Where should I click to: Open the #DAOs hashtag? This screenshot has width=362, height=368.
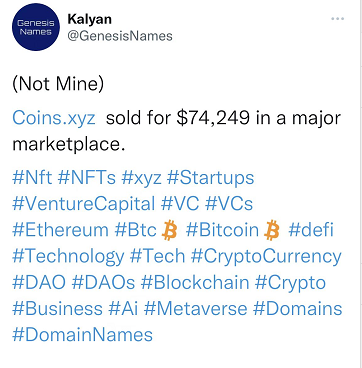(103, 283)
